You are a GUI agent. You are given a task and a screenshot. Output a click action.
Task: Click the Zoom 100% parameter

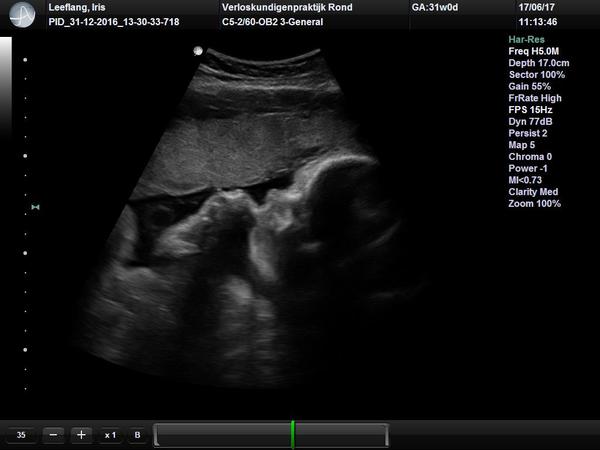tap(535, 203)
